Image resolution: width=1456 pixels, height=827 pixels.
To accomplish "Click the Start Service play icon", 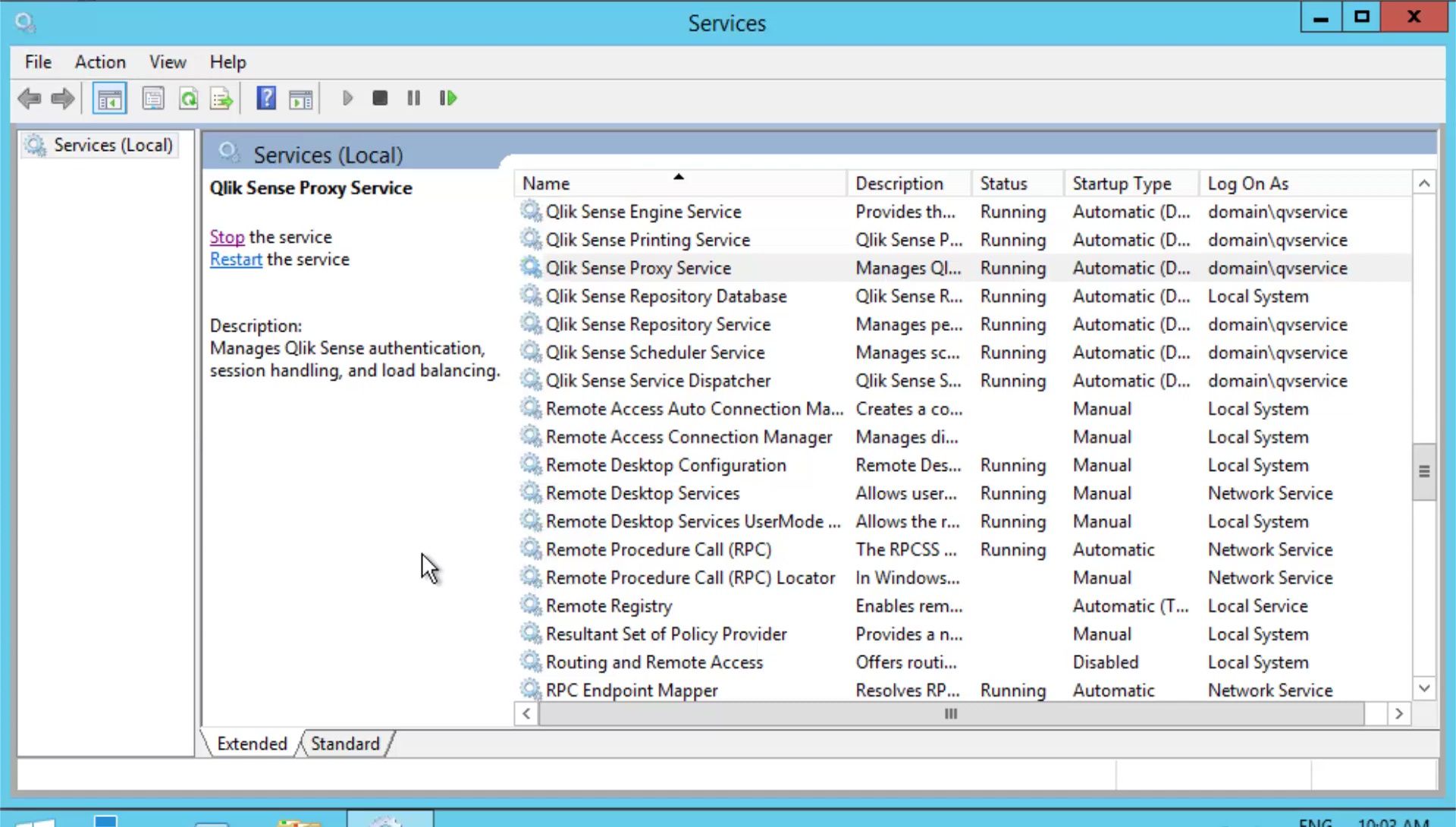I will click(x=347, y=98).
